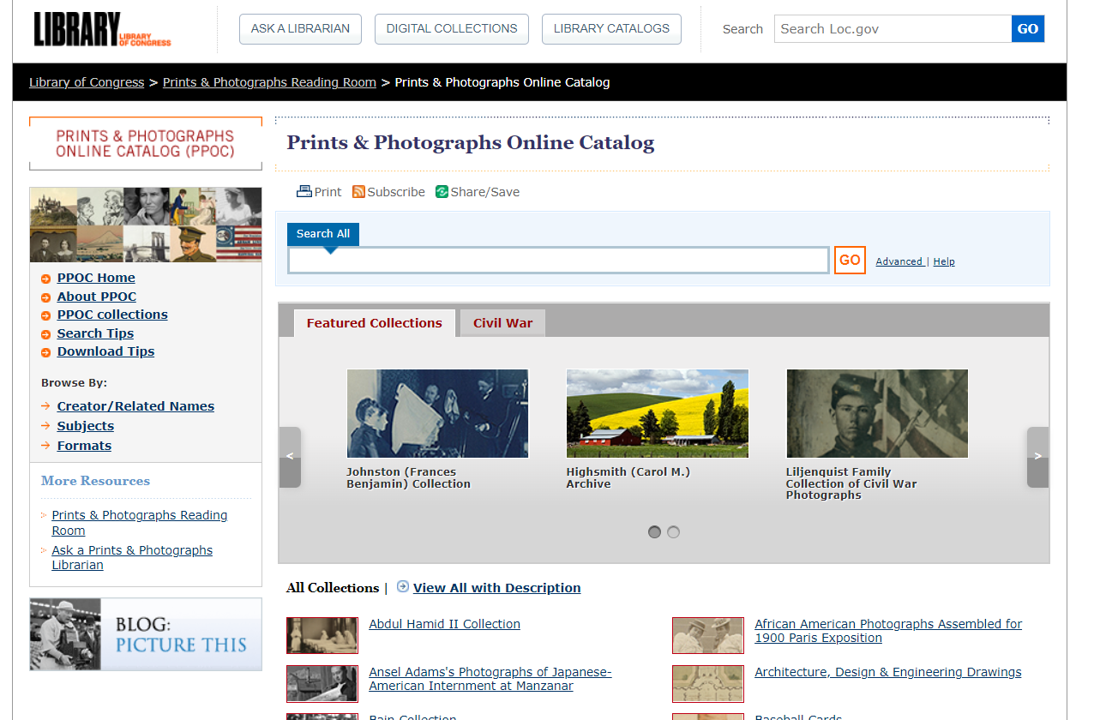Open View All with Description link
This screenshot has width=1094, height=720.
point(496,588)
